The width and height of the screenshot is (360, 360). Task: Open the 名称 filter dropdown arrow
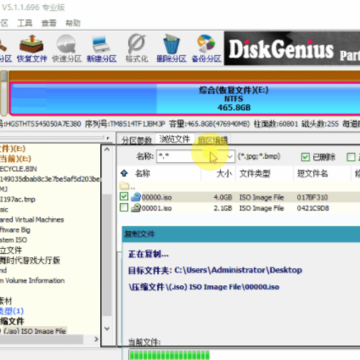tap(229, 156)
